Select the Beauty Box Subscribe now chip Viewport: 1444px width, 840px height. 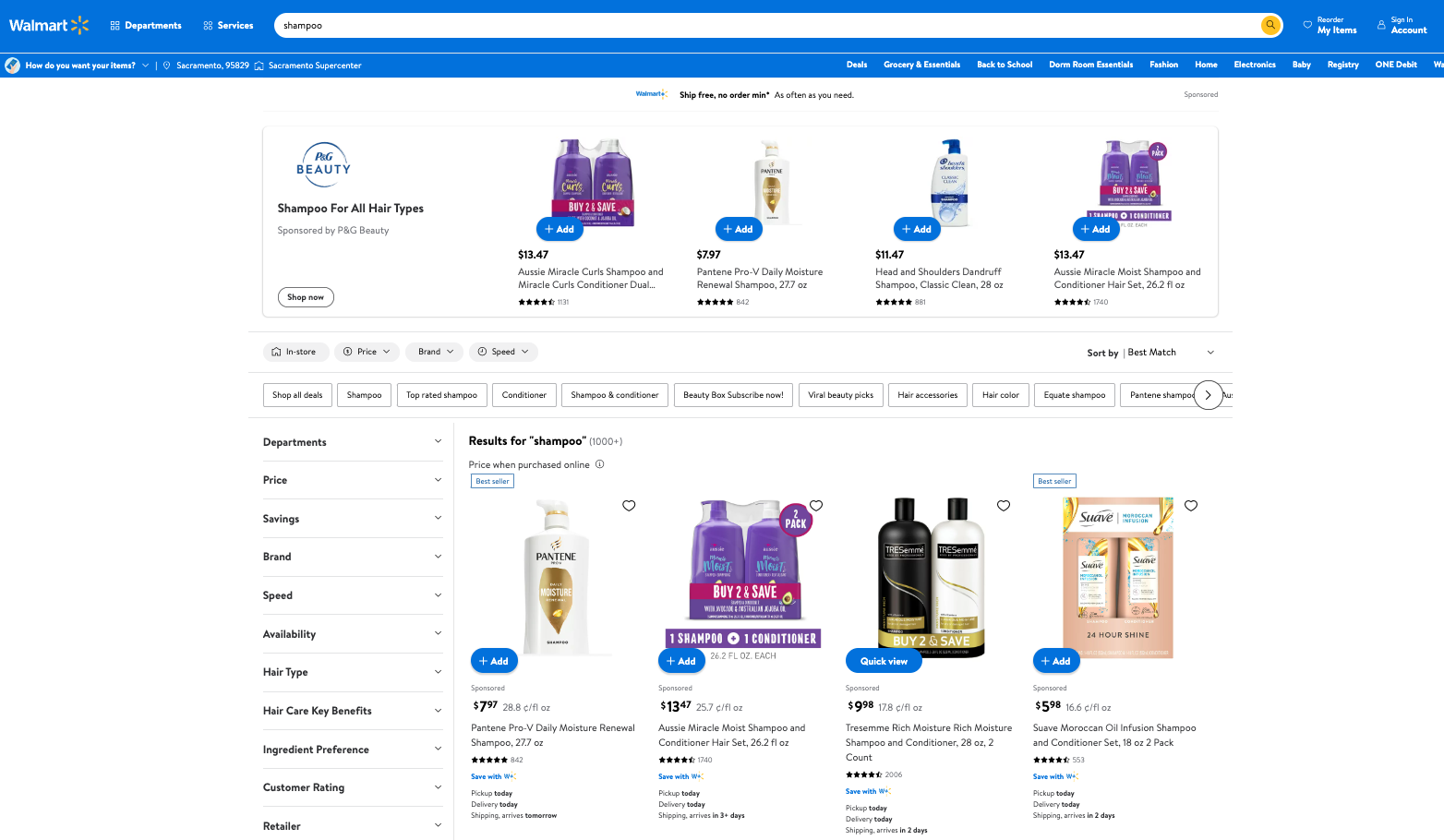733,395
